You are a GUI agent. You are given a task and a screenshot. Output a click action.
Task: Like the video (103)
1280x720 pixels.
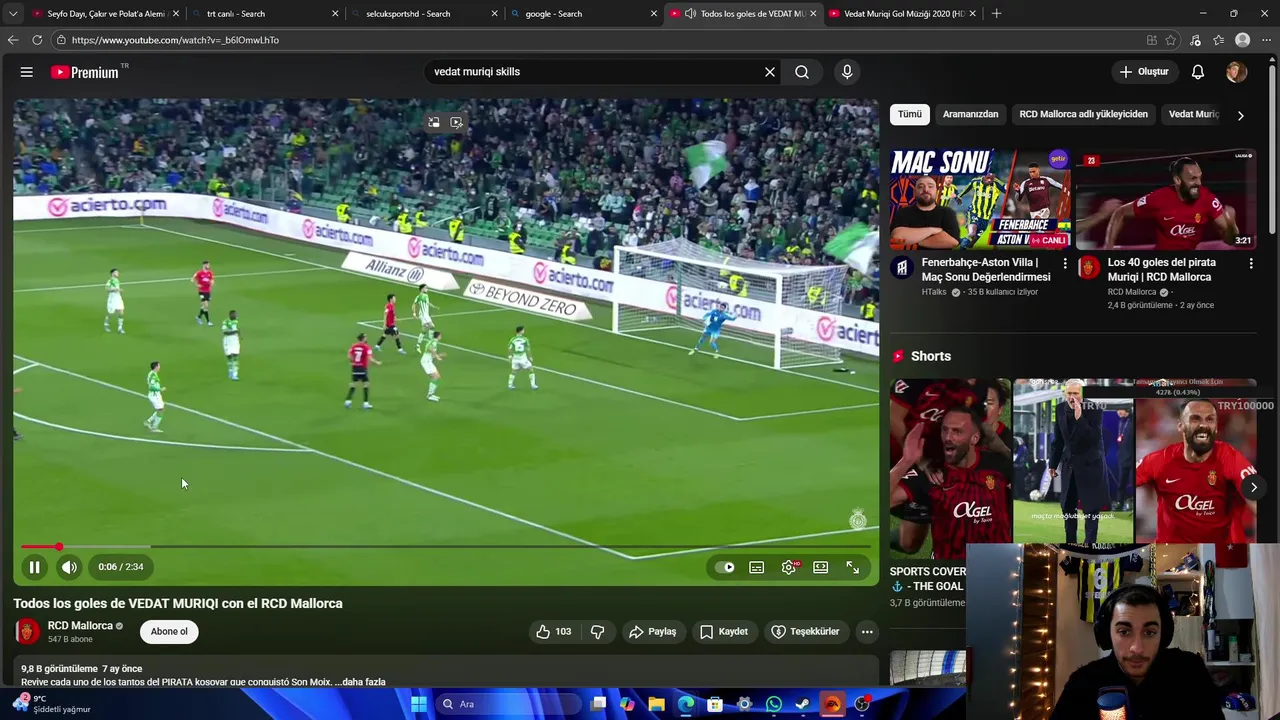click(553, 631)
